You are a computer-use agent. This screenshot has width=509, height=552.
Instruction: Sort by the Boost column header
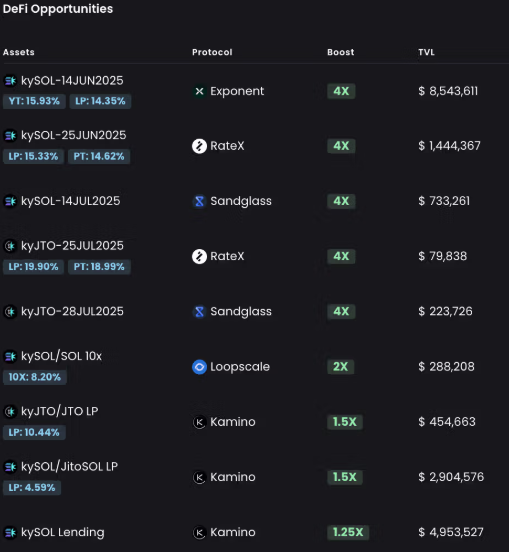pyautogui.click(x=340, y=52)
